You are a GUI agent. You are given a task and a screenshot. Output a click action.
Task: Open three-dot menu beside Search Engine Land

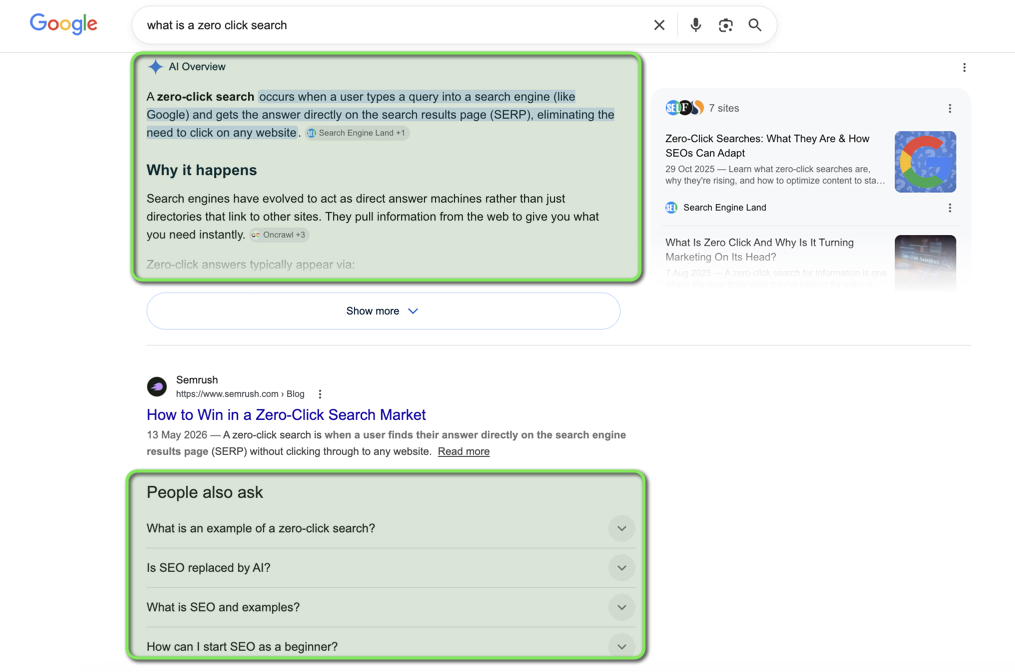click(950, 208)
